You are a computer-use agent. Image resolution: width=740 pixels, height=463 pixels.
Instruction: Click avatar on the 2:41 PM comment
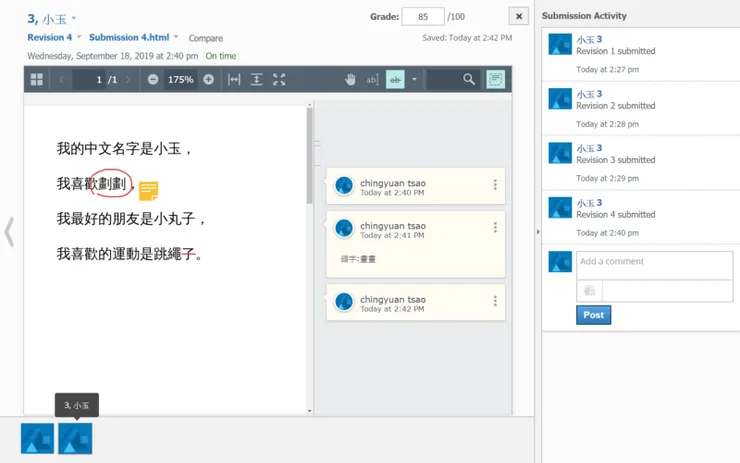point(344,228)
